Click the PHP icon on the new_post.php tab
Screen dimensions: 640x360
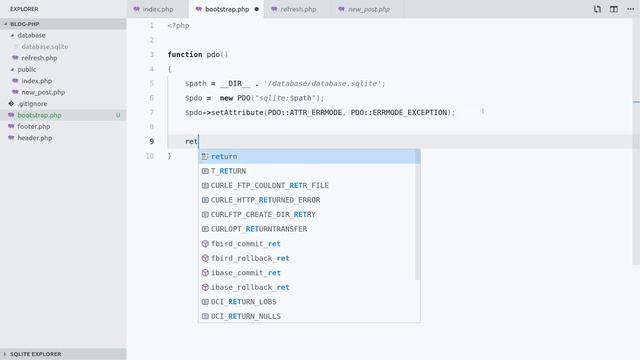(x=341, y=9)
